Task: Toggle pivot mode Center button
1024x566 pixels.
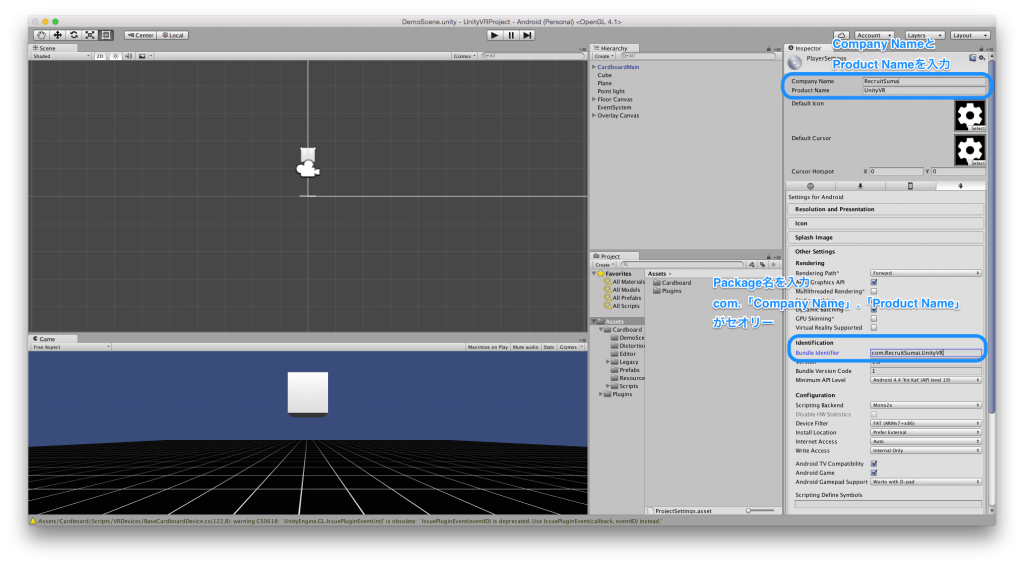Action: click(140, 35)
